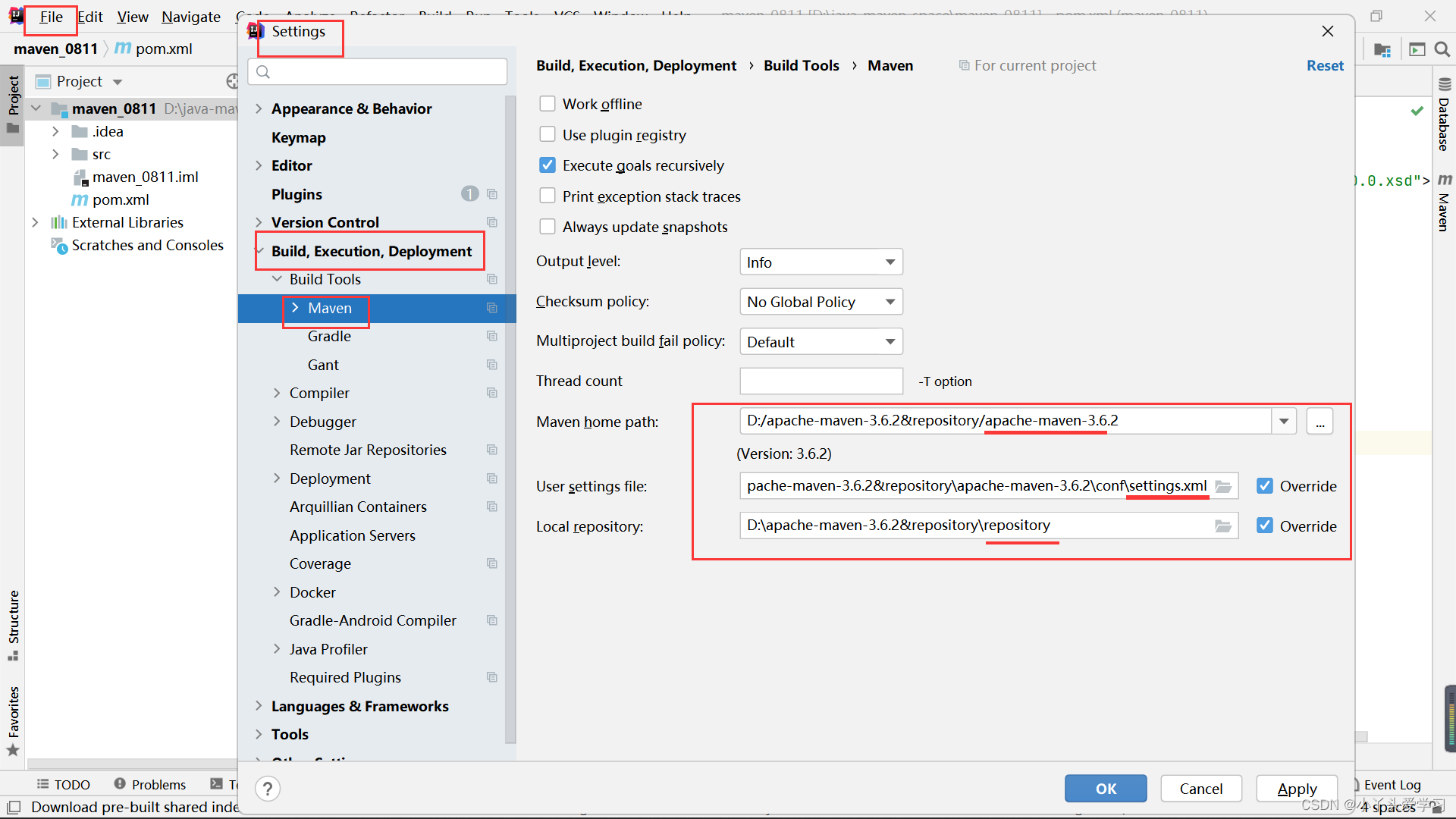Open the Problems tool window tab
Screen dimensions: 1456x819
click(150, 784)
